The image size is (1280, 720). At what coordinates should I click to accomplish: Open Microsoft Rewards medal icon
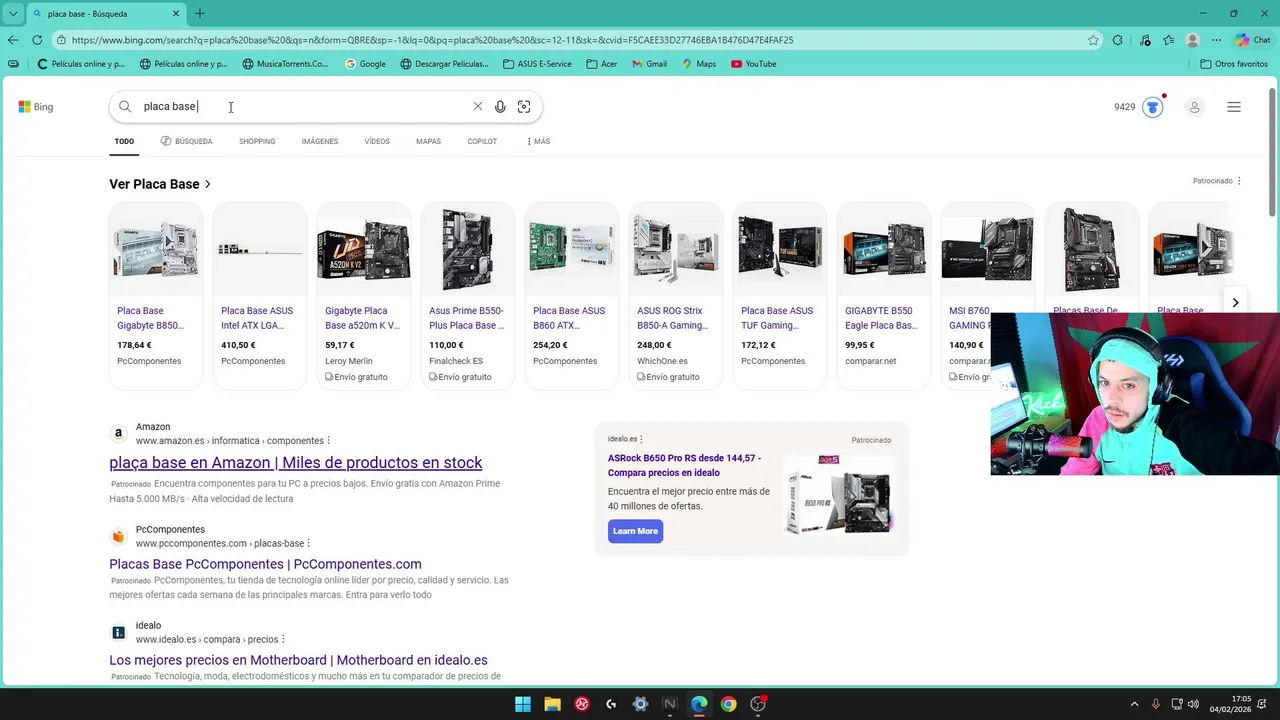point(1153,107)
